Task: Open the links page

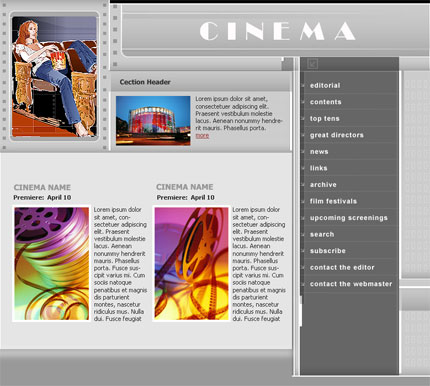Action: point(318,168)
